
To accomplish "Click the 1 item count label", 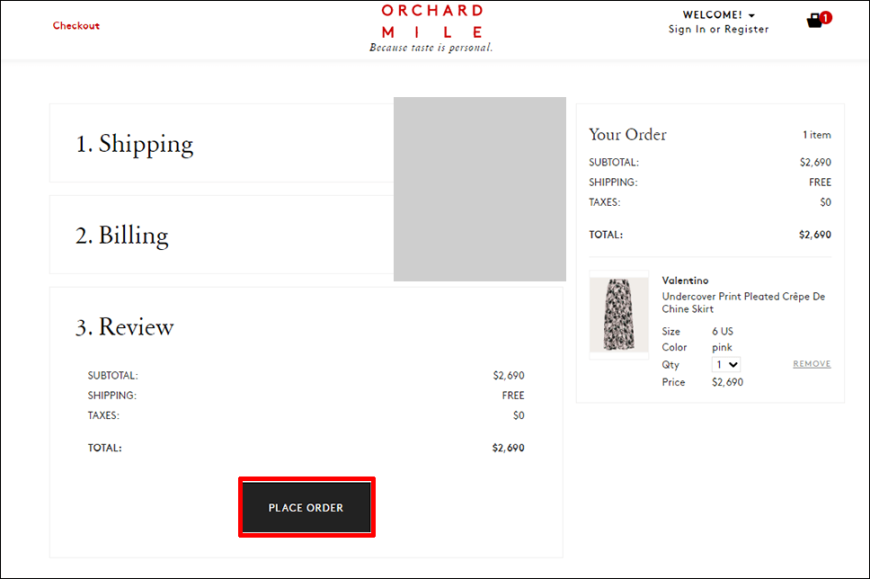I will click(817, 135).
